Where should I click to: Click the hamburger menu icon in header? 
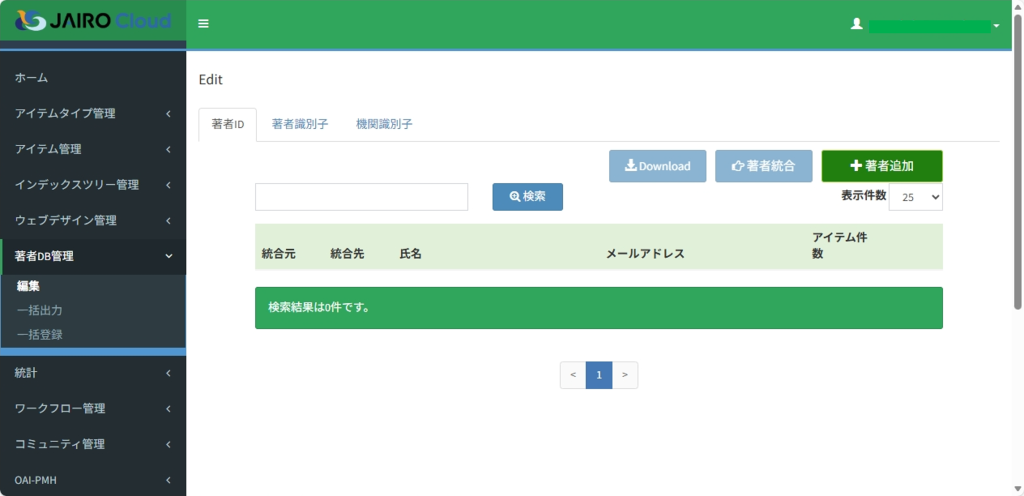tap(203, 24)
